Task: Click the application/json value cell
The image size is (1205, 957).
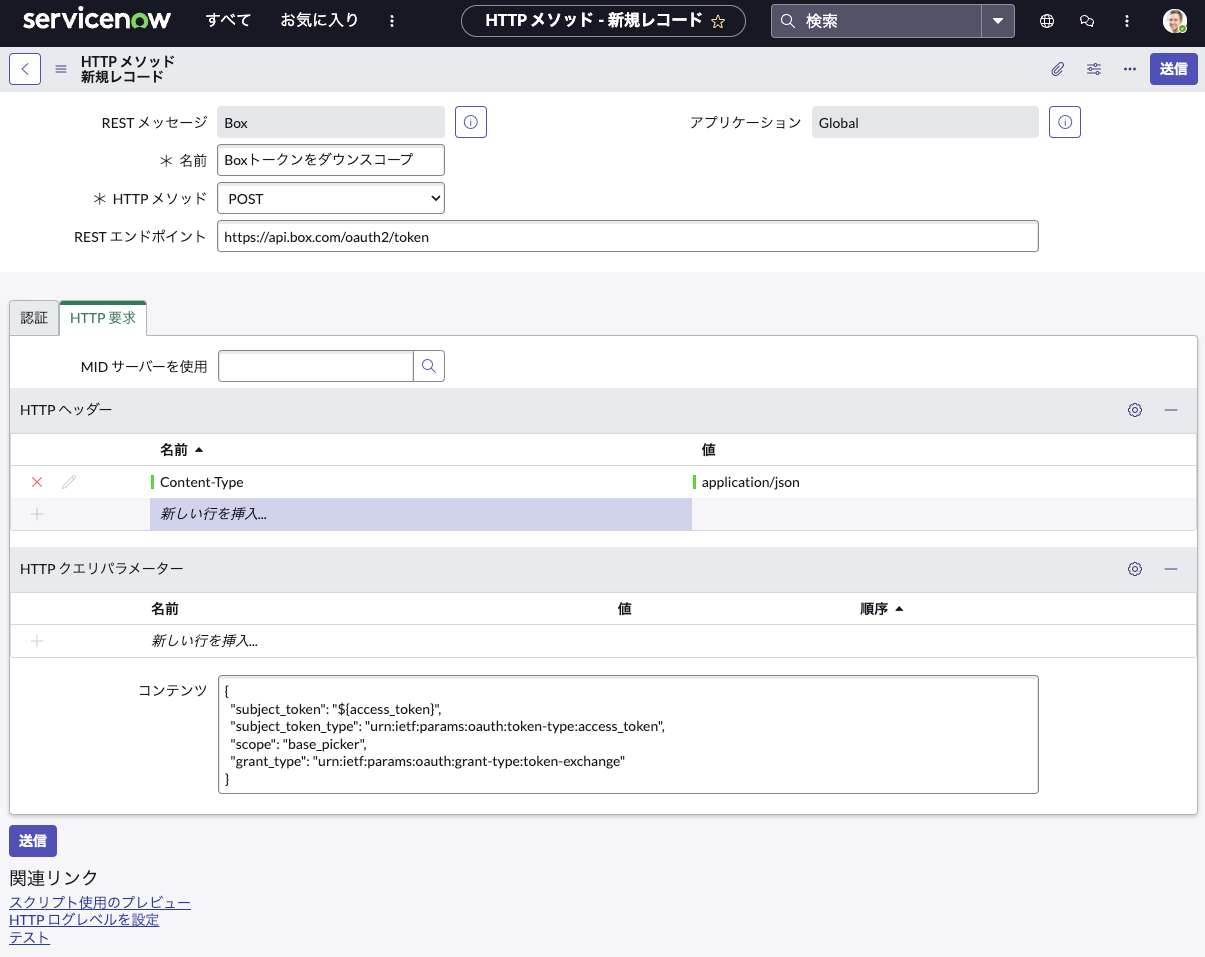Action: 944,482
